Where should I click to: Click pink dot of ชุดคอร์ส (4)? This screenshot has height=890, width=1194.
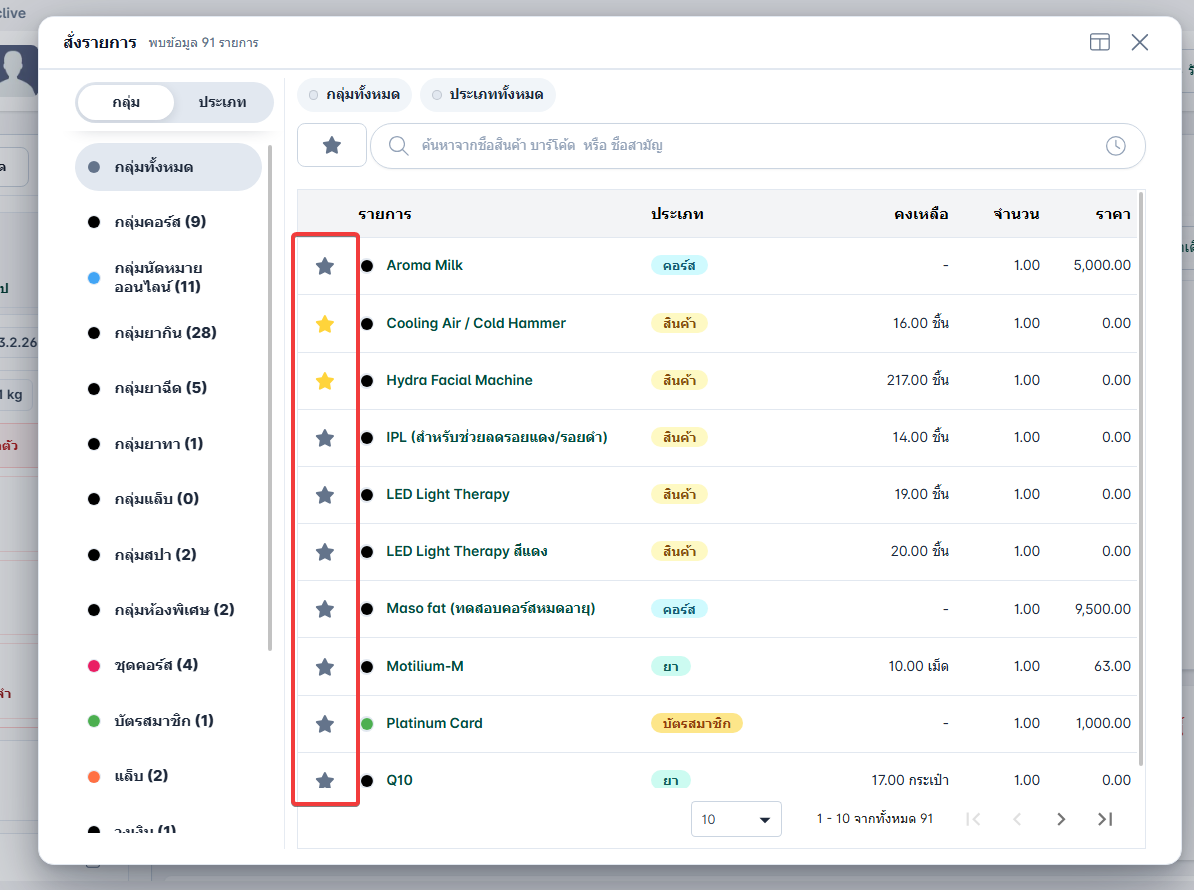pos(94,665)
